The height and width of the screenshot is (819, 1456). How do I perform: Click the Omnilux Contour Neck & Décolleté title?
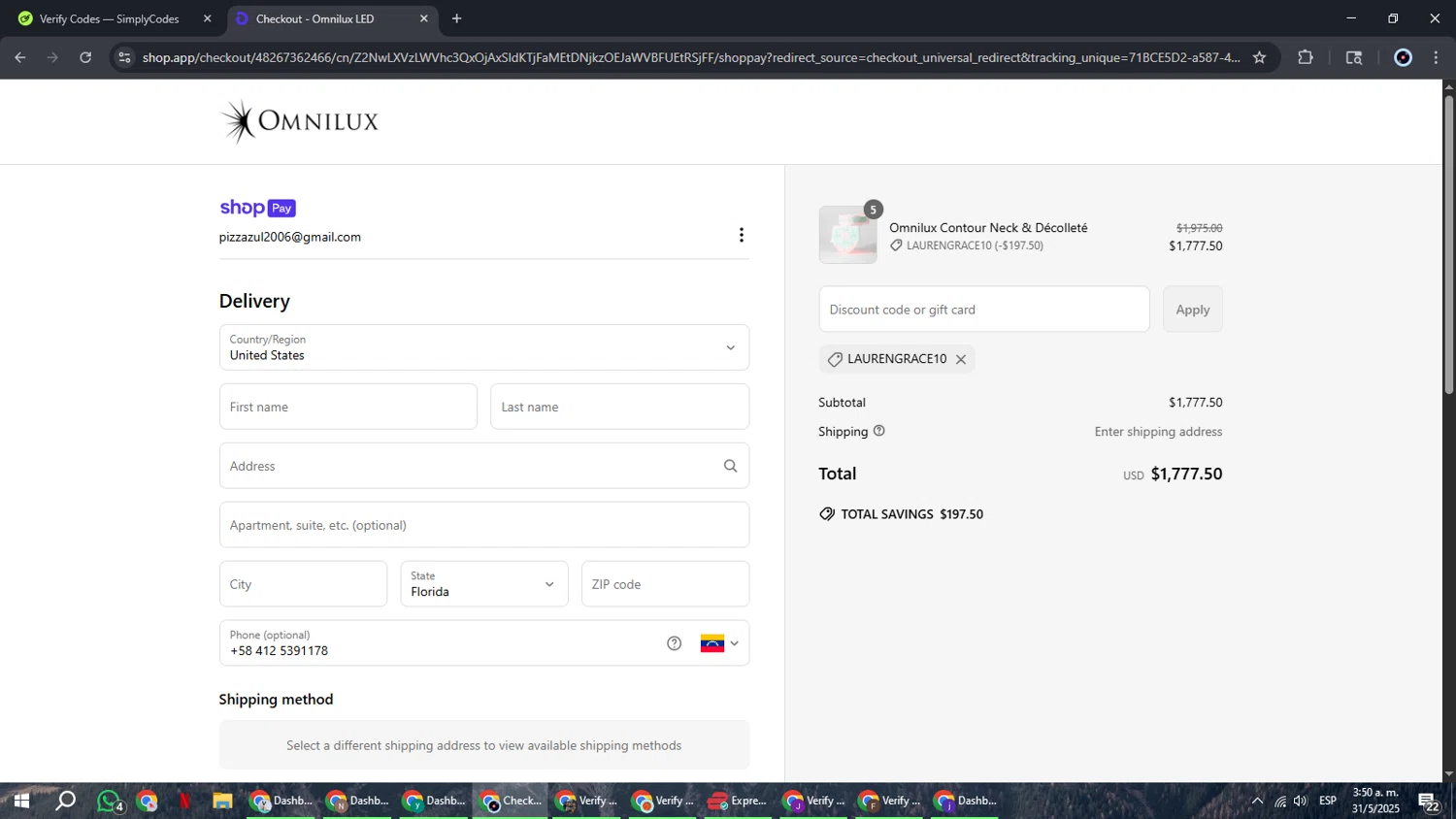(988, 228)
